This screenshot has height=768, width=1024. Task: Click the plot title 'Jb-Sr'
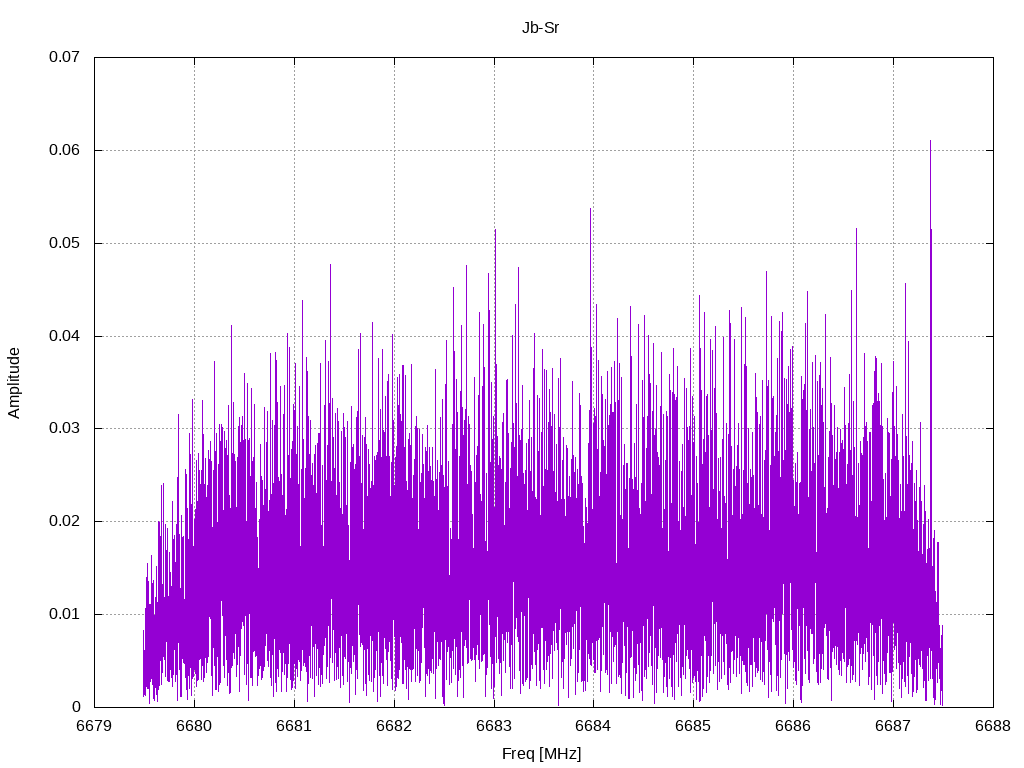point(540,28)
